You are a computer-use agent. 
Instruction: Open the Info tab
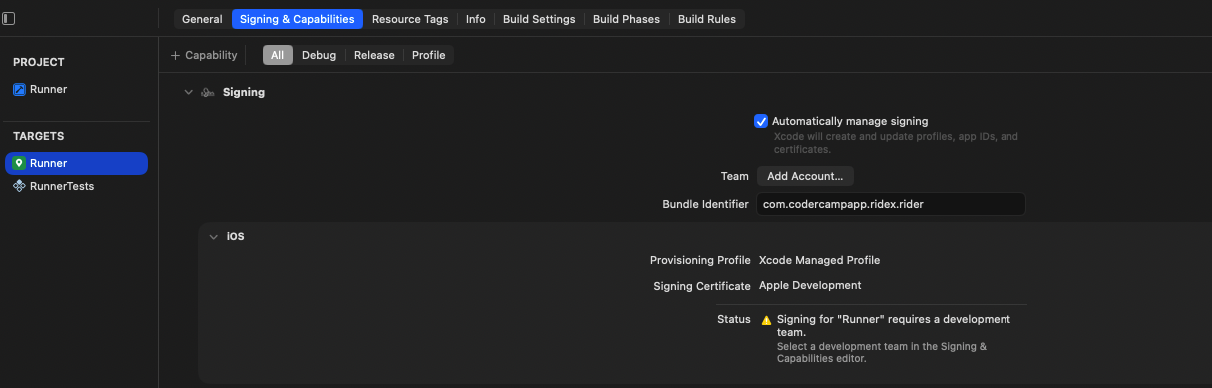476,19
